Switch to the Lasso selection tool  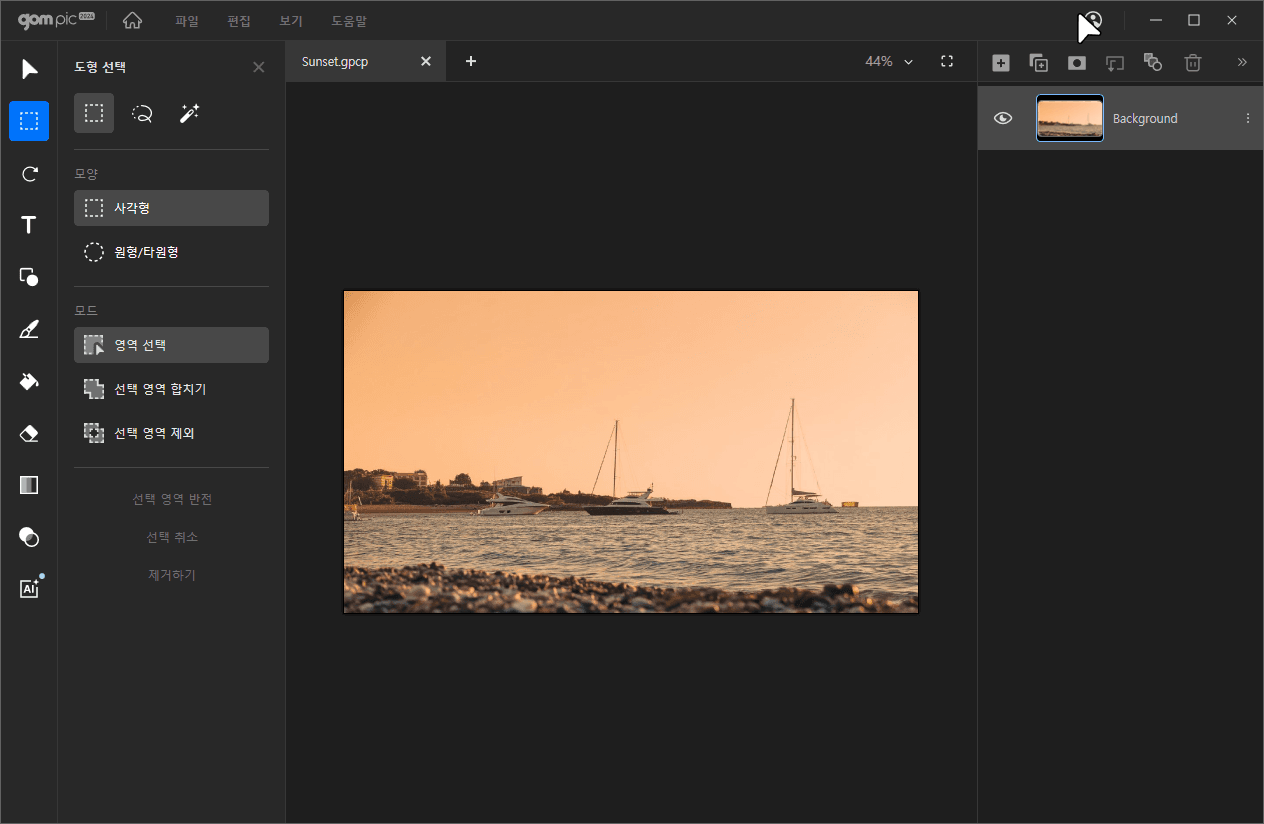pyautogui.click(x=142, y=114)
